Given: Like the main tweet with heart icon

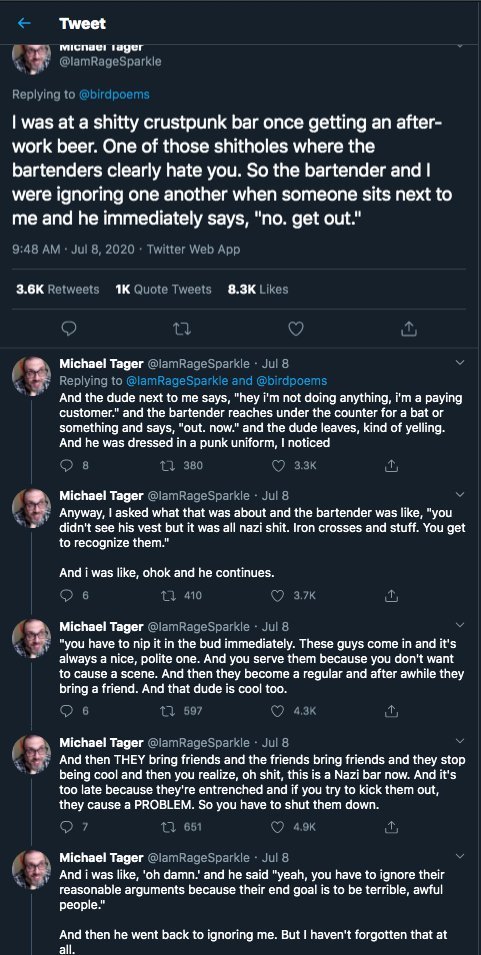Looking at the screenshot, I should pyautogui.click(x=295, y=329).
